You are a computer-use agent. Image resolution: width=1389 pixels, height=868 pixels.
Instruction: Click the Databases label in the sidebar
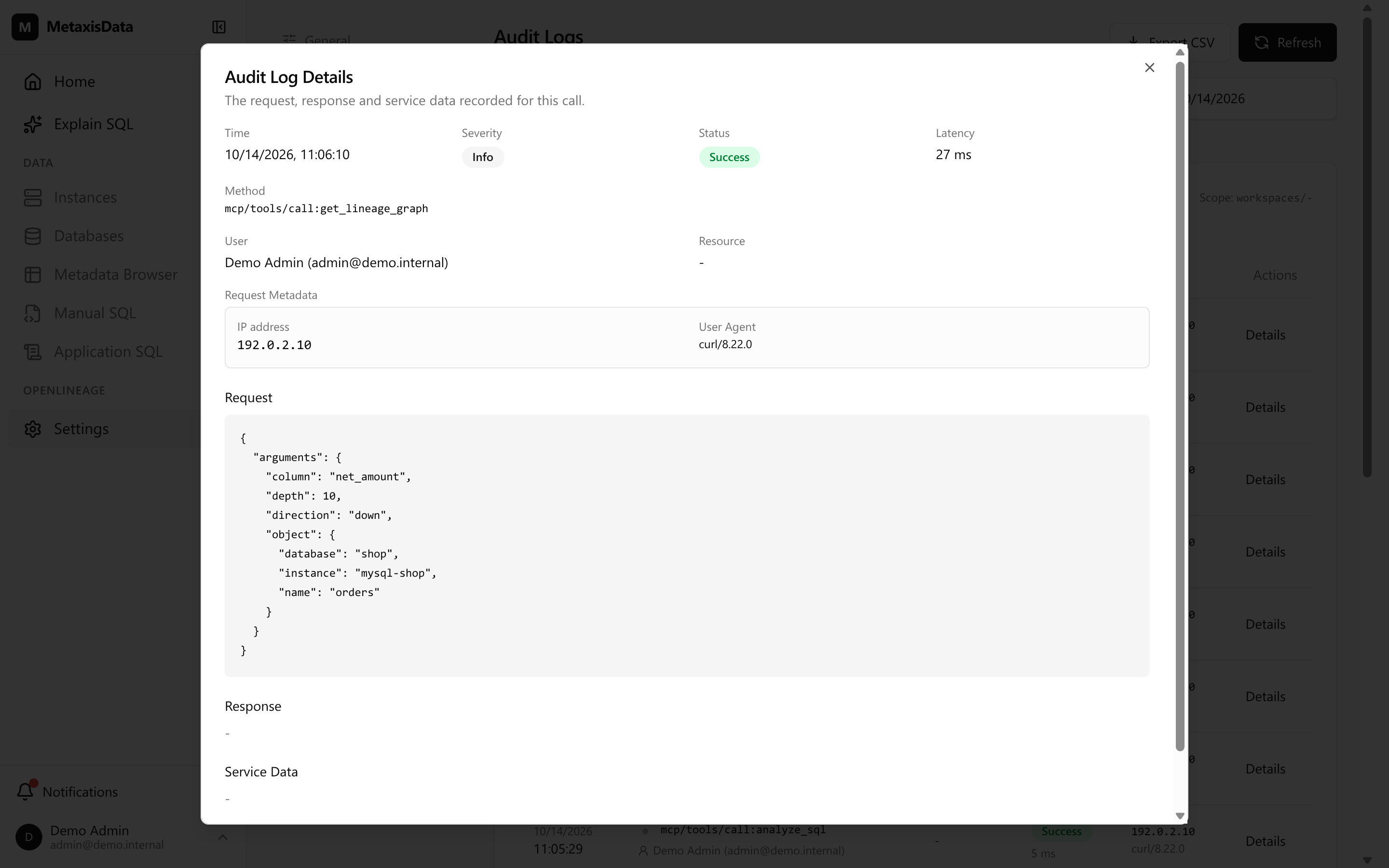click(x=88, y=236)
